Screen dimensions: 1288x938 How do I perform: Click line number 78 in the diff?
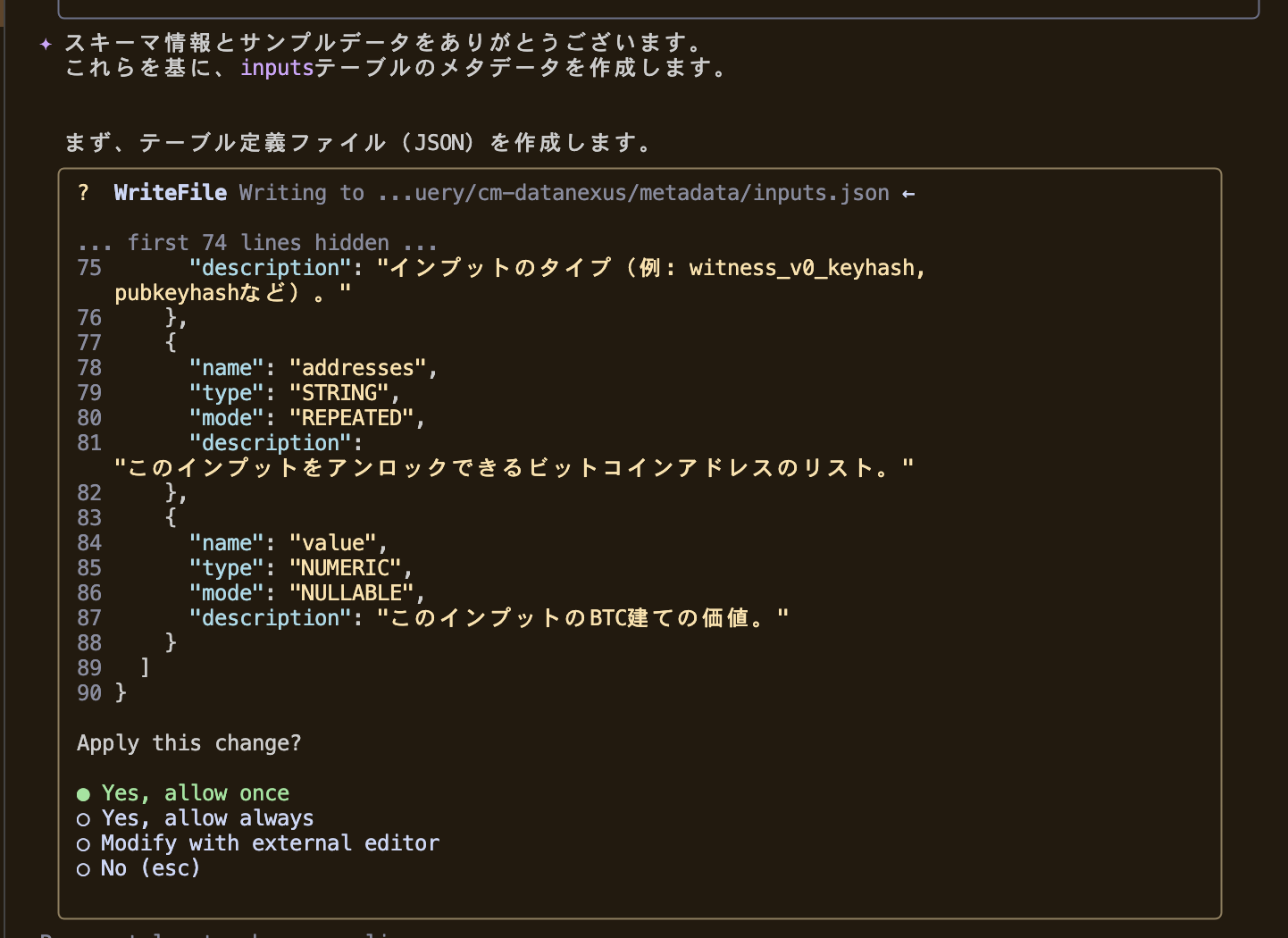[x=89, y=368]
